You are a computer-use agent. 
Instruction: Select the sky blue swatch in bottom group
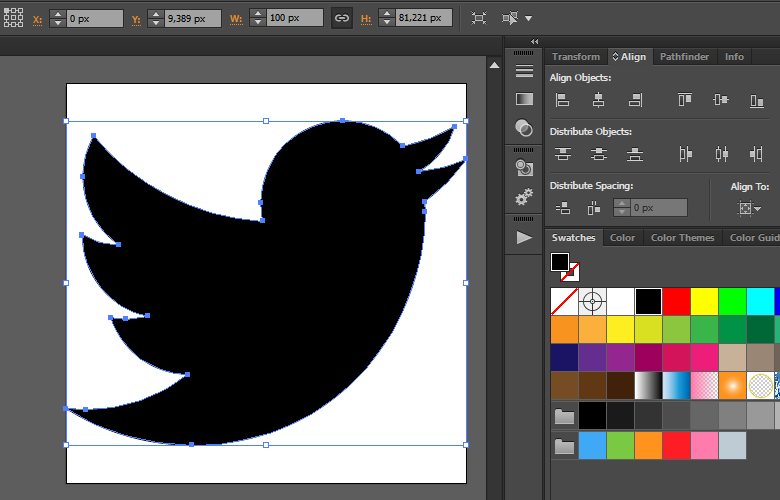tap(592, 445)
